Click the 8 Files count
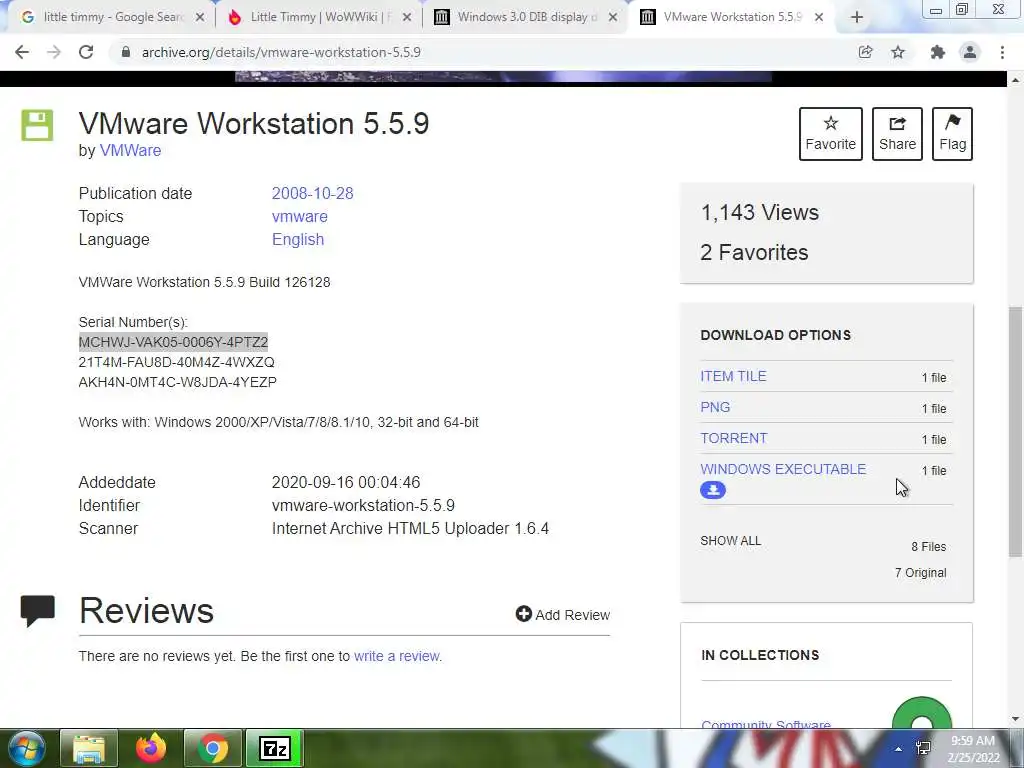This screenshot has height=768, width=1024. [929, 547]
